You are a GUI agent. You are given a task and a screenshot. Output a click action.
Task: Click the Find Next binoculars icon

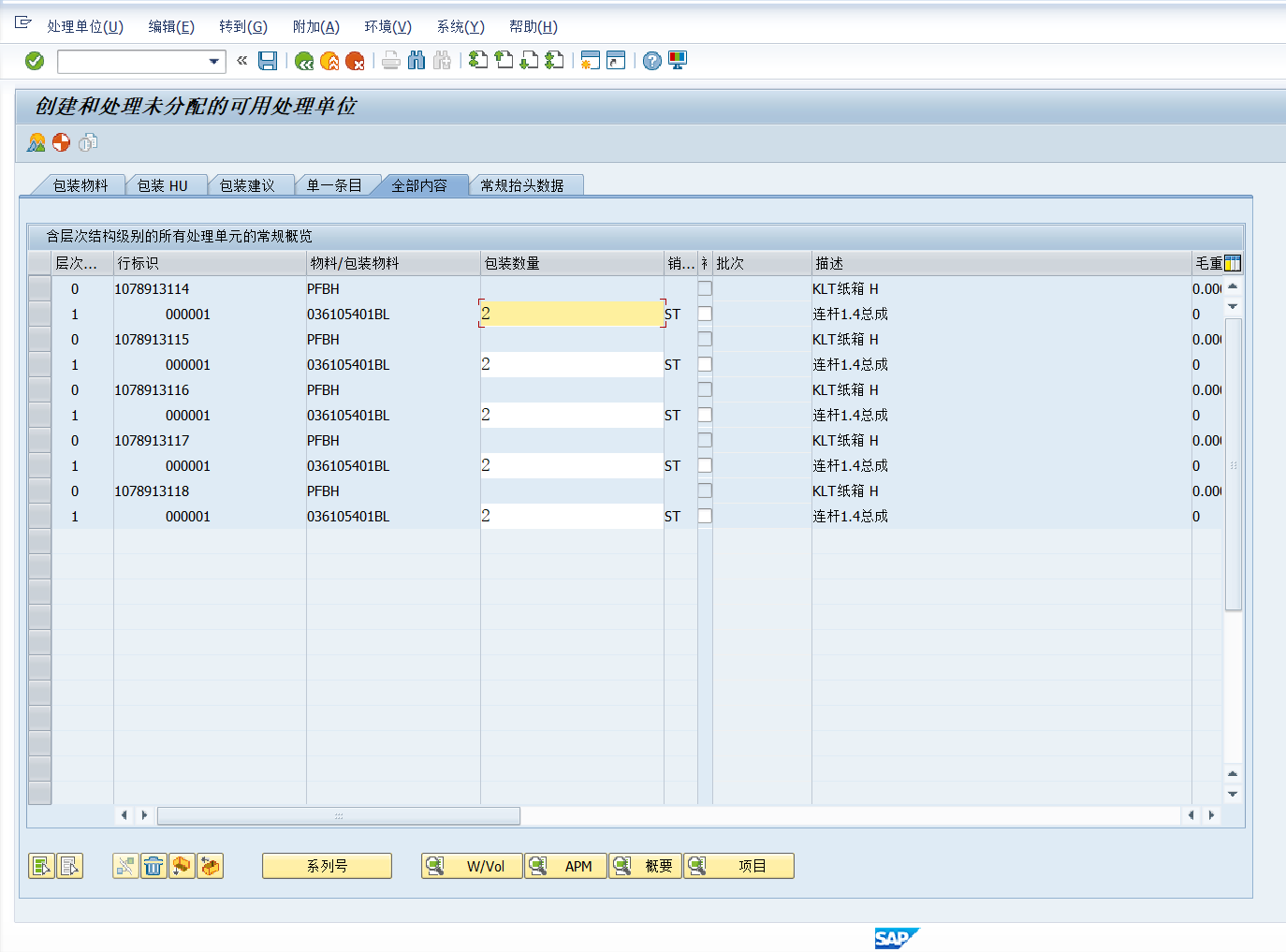click(442, 61)
